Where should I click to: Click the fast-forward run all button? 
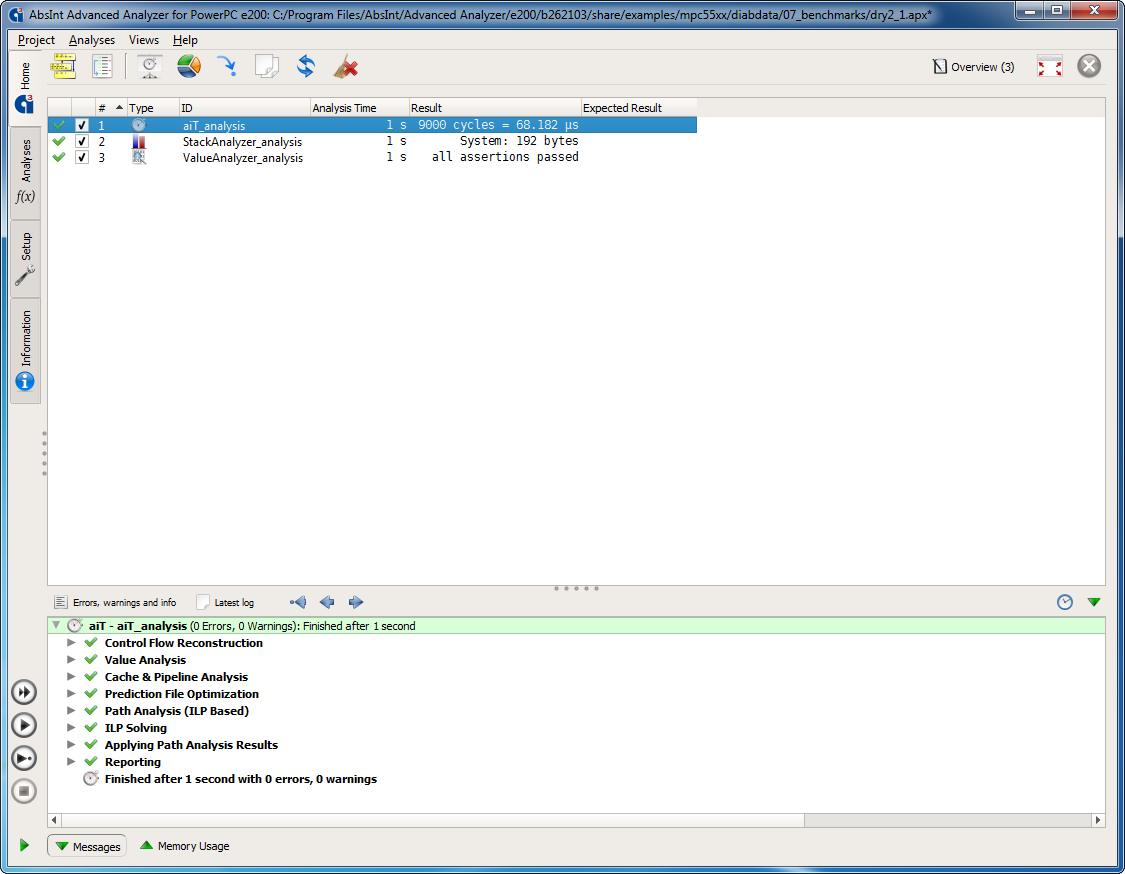pyautogui.click(x=24, y=692)
